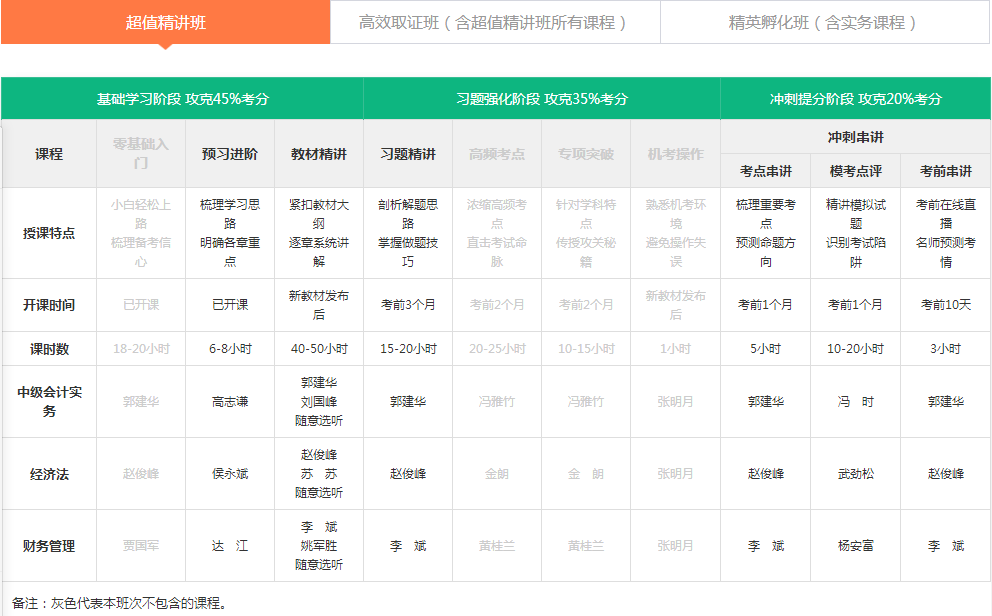Select the 教材精讲 column header
Viewport: 992px width, 616px height.
coord(319,154)
